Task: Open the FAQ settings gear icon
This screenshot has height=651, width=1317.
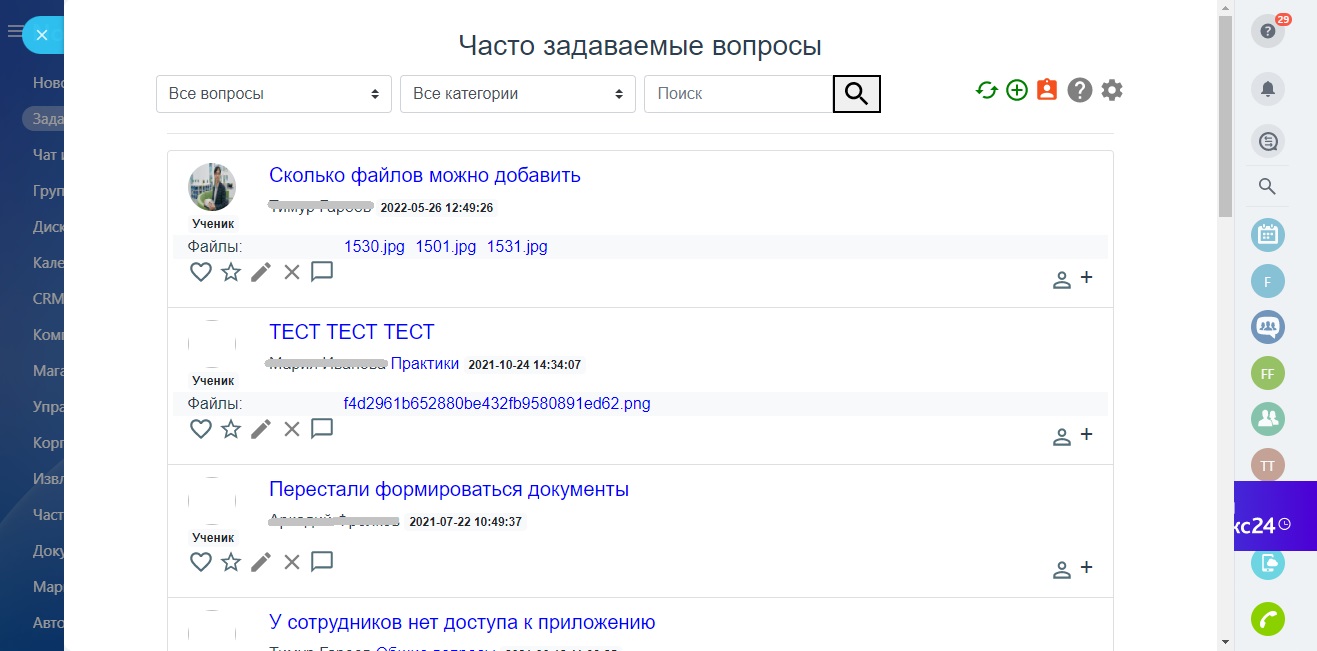Action: 1112,90
